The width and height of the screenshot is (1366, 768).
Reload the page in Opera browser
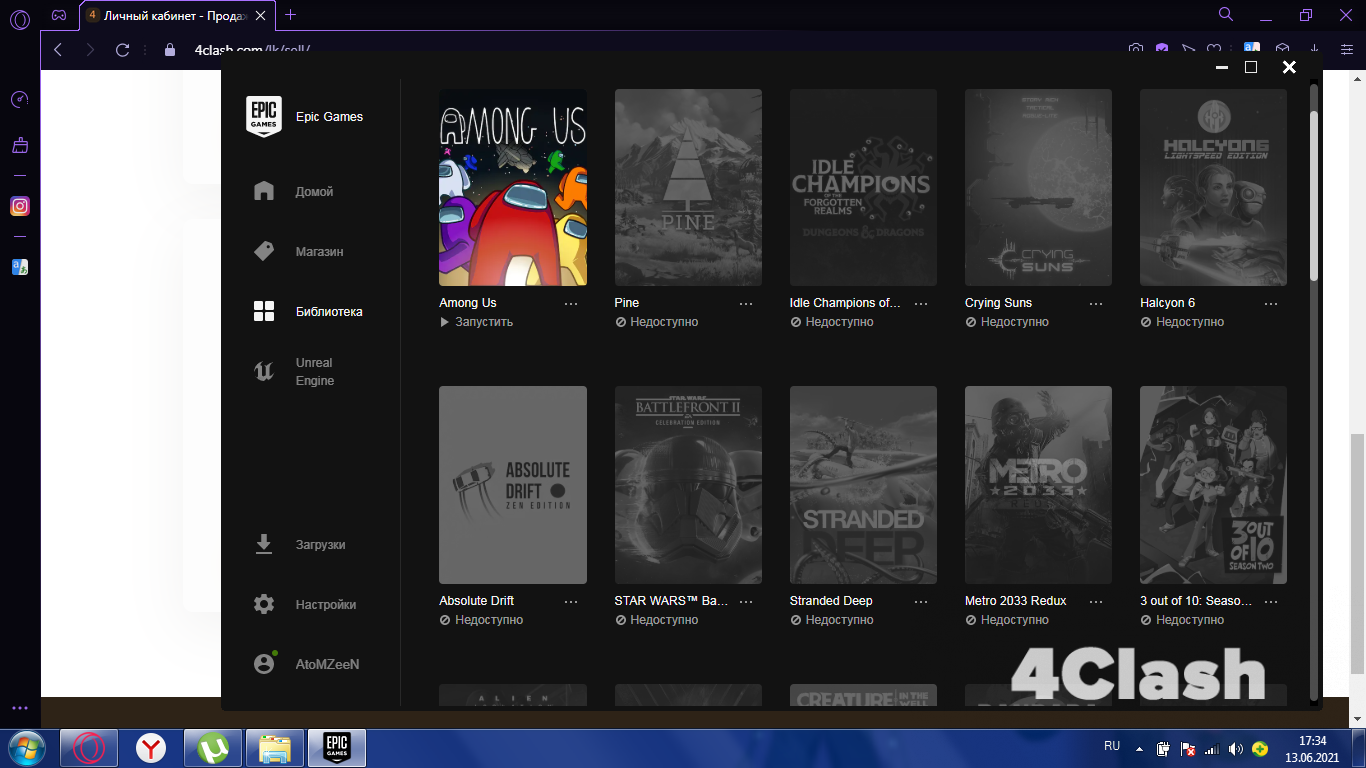[123, 50]
